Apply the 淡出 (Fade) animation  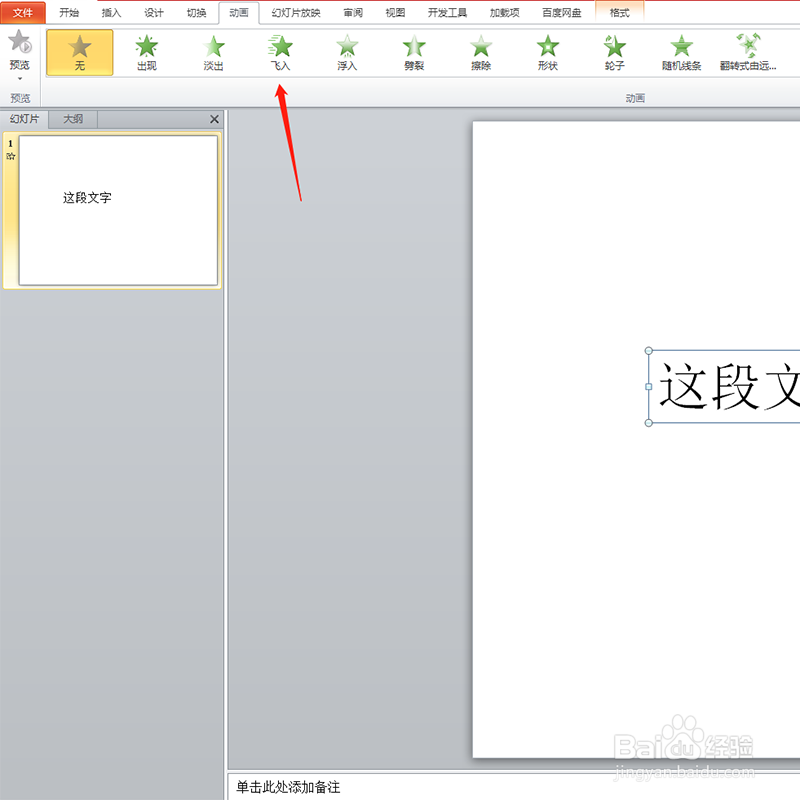point(213,53)
